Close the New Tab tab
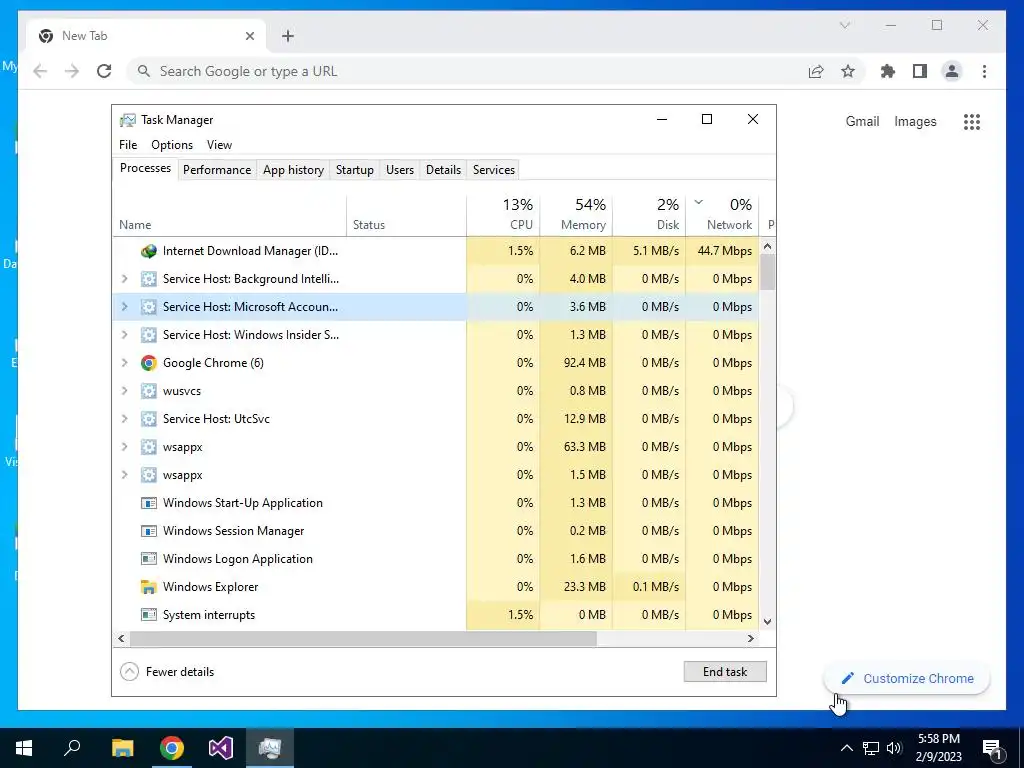The image size is (1024, 768). [x=249, y=36]
